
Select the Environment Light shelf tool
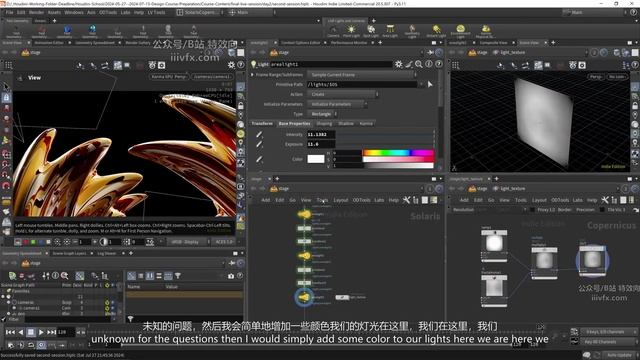point(460,31)
